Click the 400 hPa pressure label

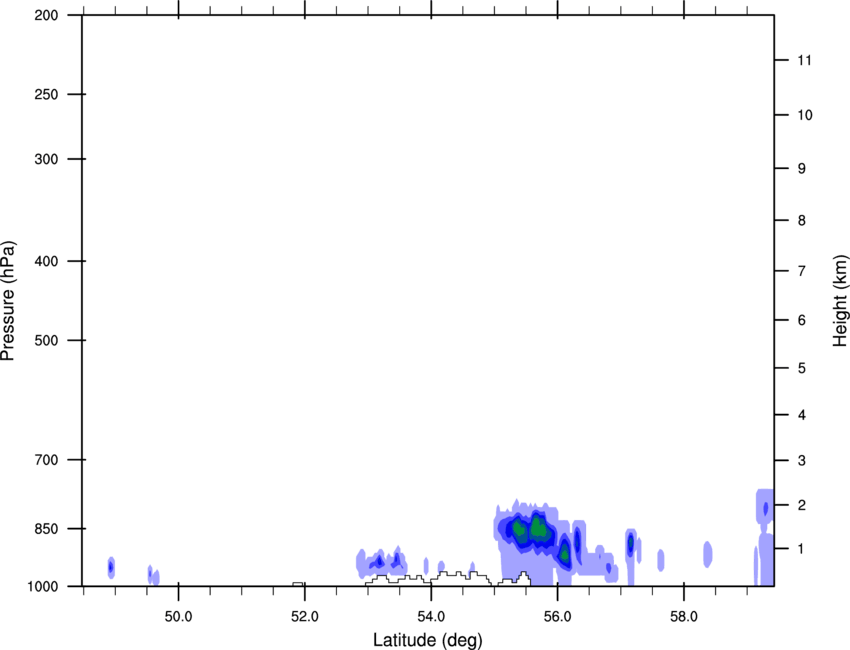[43, 262]
